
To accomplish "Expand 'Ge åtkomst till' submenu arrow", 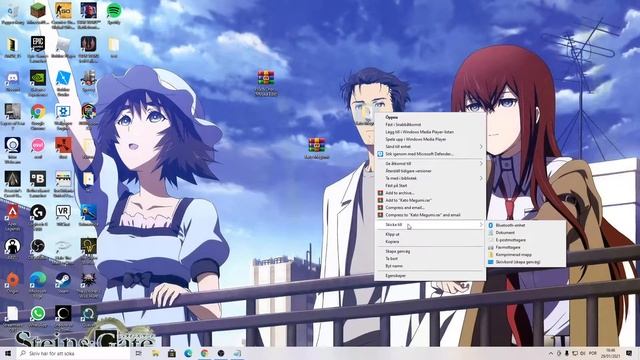I will coord(481,163).
